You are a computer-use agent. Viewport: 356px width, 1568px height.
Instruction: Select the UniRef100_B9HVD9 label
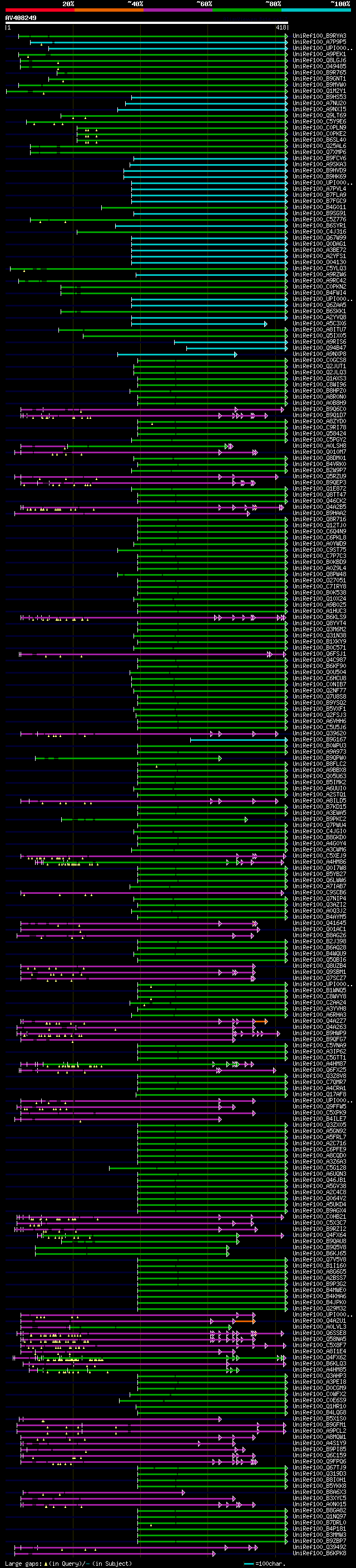pos(319,170)
